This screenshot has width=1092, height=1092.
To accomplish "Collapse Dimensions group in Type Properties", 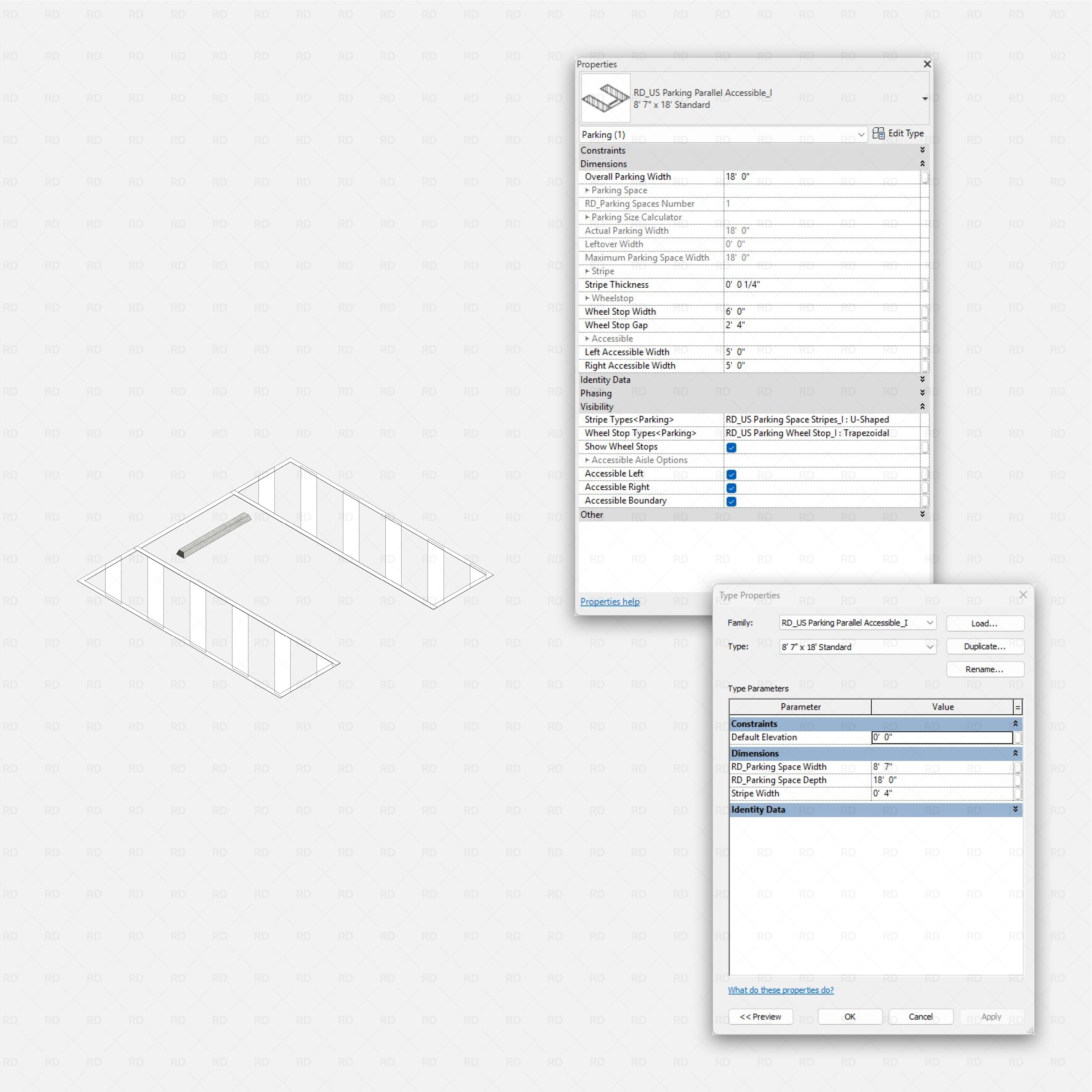I will (1016, 753).
